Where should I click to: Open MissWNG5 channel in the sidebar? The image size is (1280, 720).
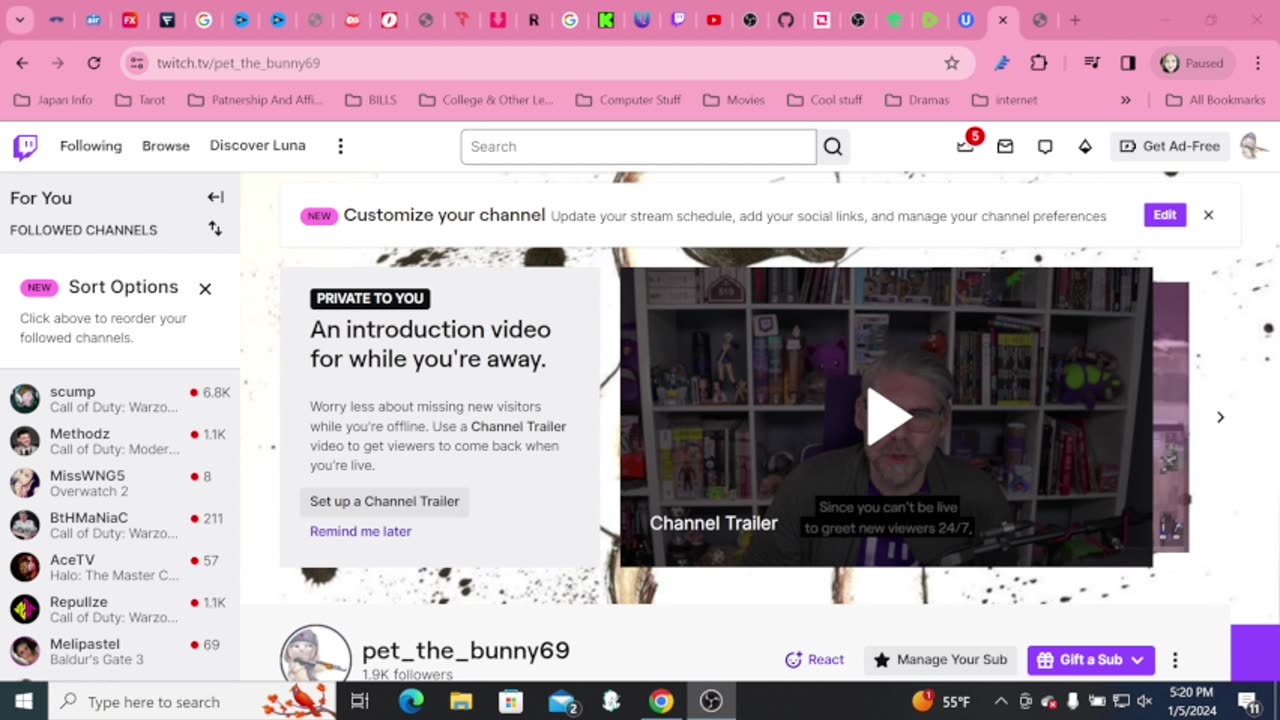point(120,483)
